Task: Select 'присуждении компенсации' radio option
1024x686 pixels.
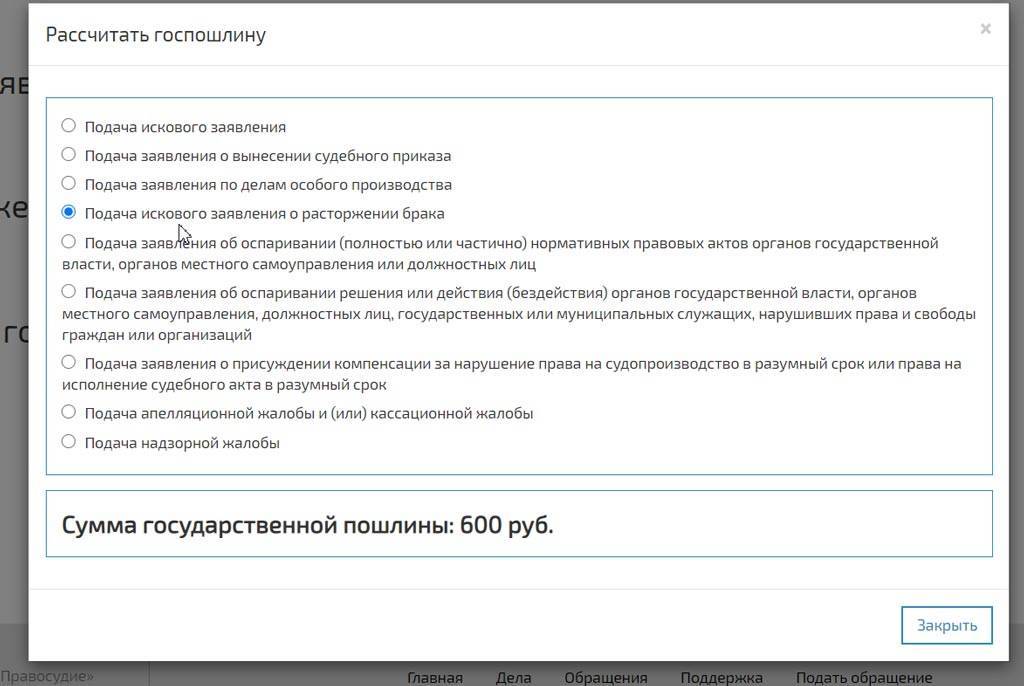Action: (x=69, y=363)
